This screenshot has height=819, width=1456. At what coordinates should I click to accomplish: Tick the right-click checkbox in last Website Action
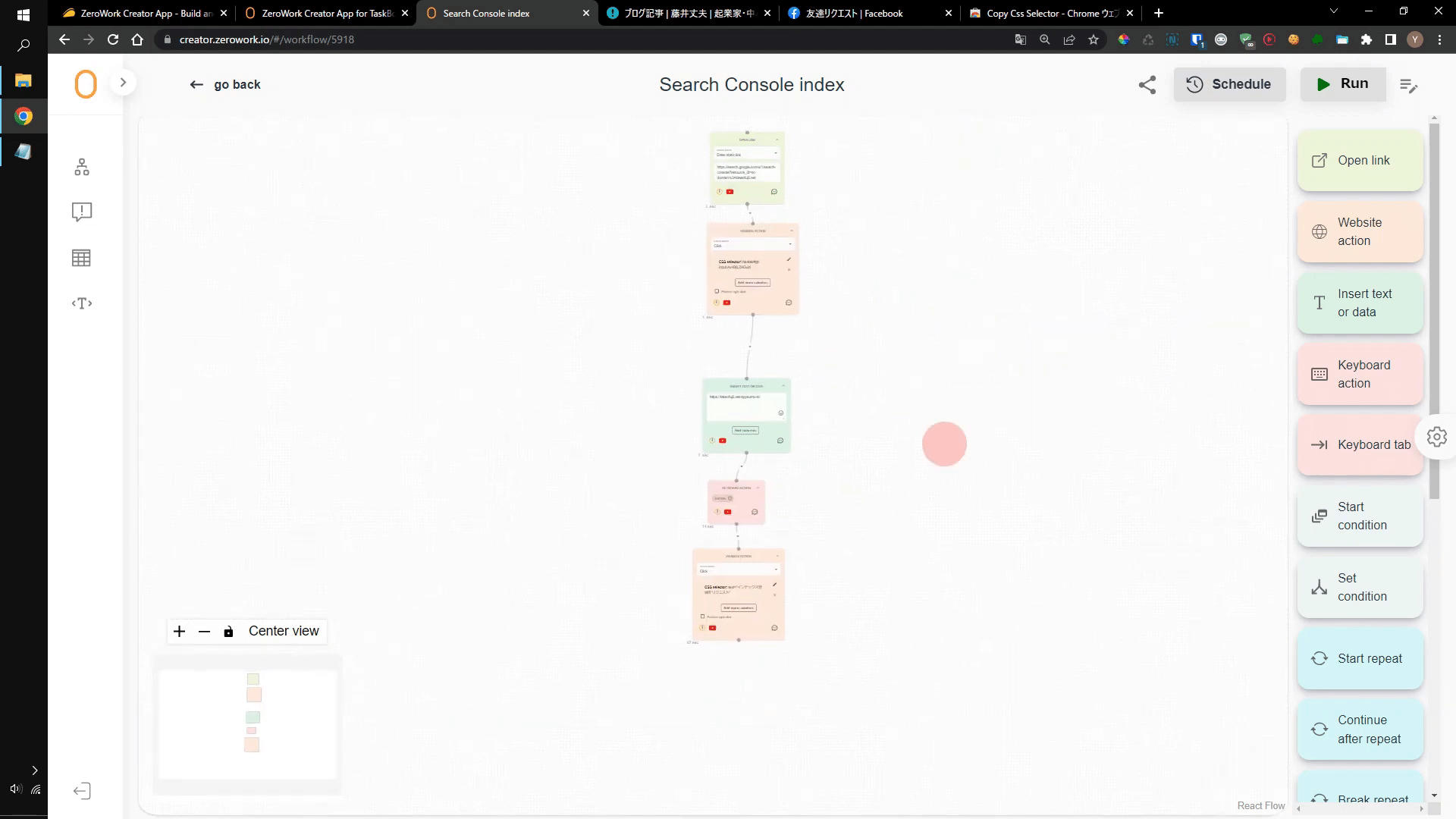point(703,617)
